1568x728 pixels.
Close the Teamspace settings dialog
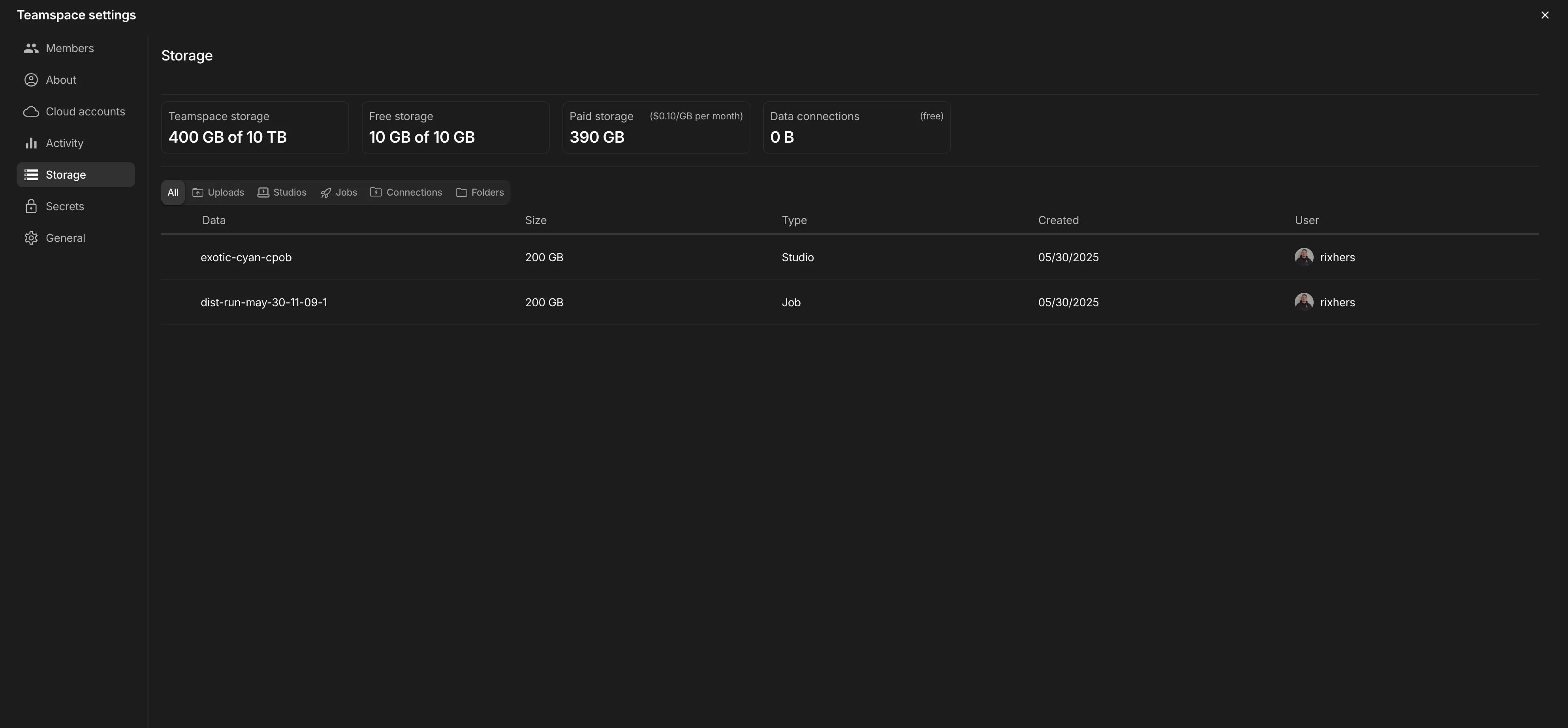coord(1545,15)
